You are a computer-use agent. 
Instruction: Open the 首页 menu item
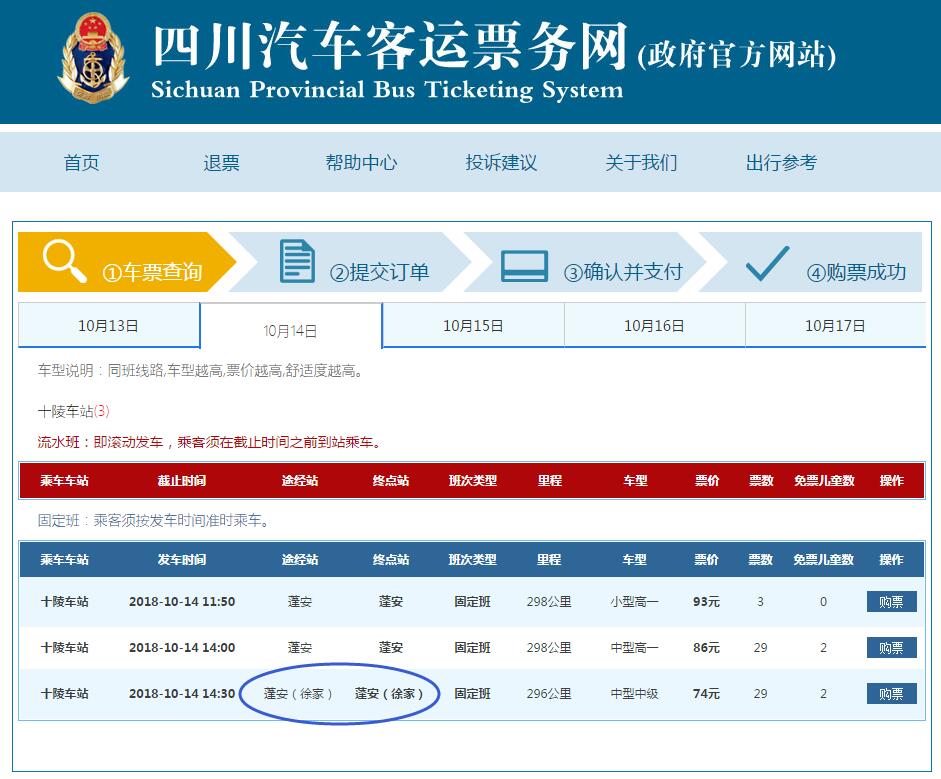(82, 163)
